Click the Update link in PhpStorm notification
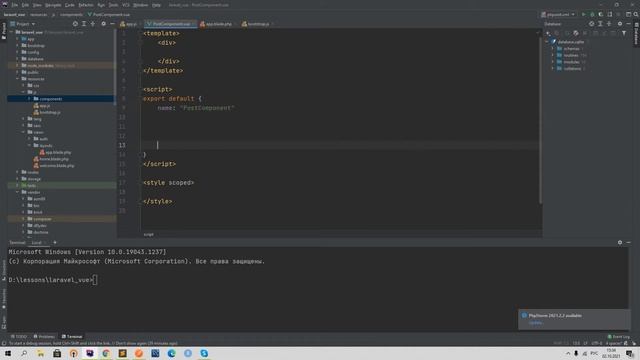 [x=535, y=323]
